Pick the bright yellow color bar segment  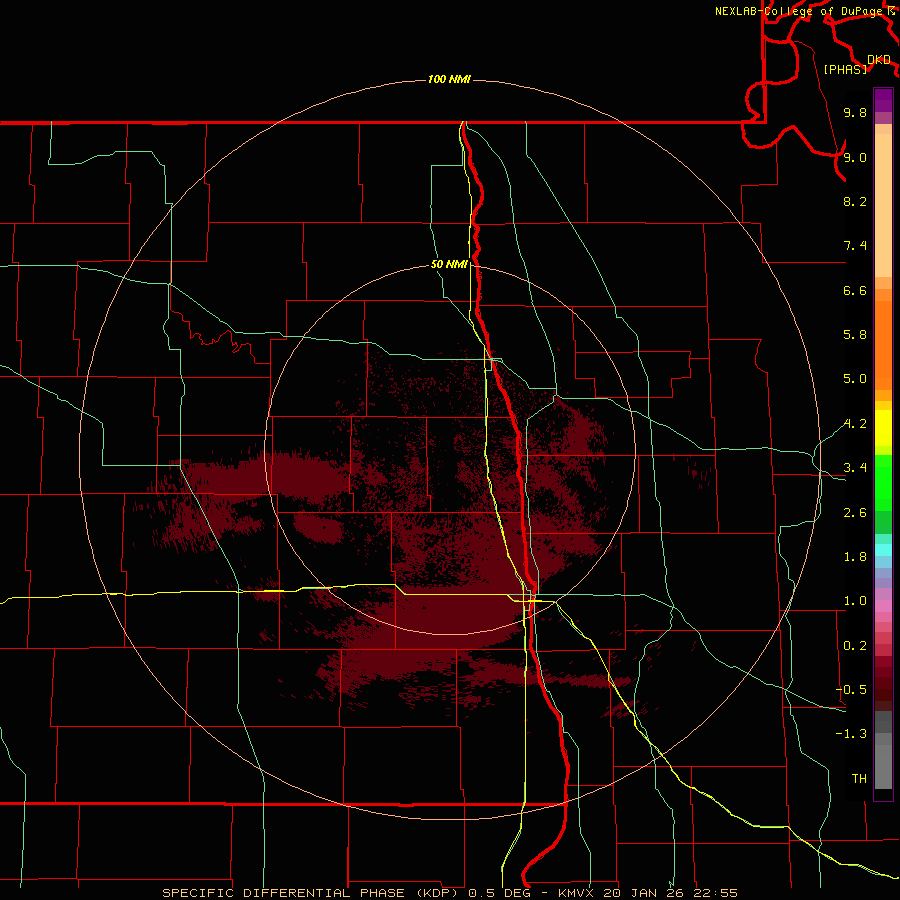point(883,428)
